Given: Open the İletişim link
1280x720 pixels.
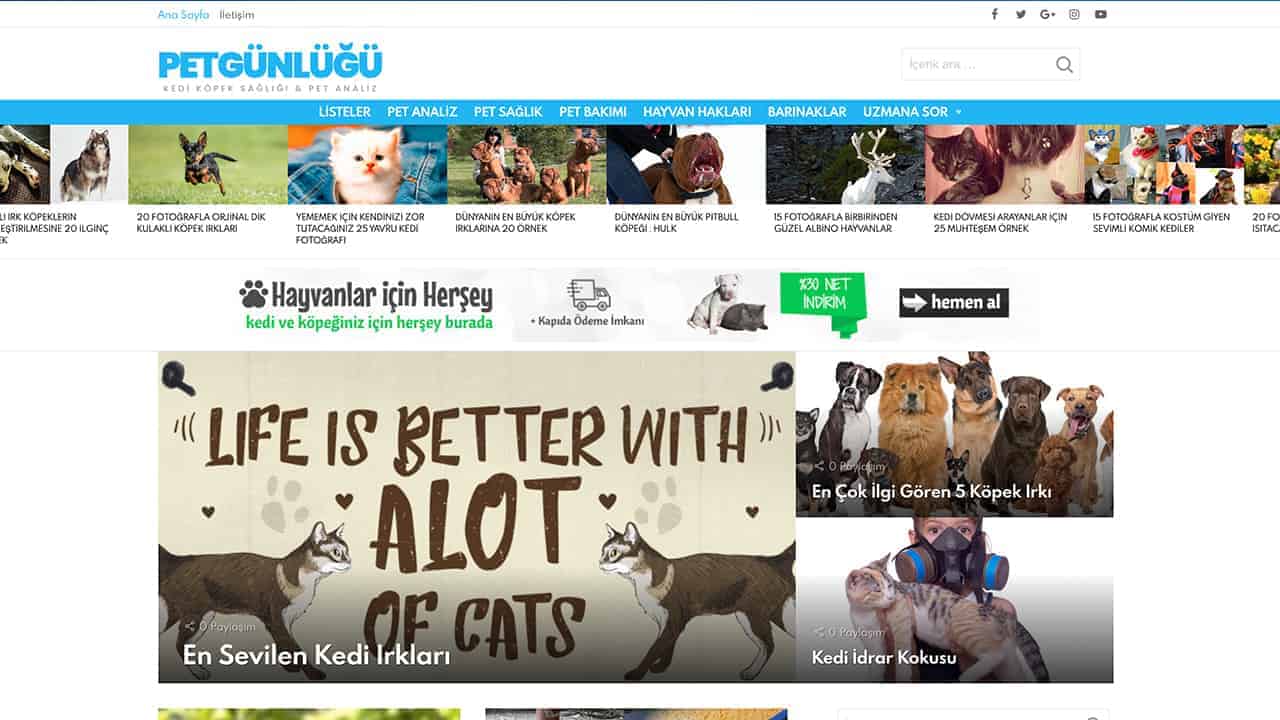Looking at the screenshot, I should [x=237, y=15].
